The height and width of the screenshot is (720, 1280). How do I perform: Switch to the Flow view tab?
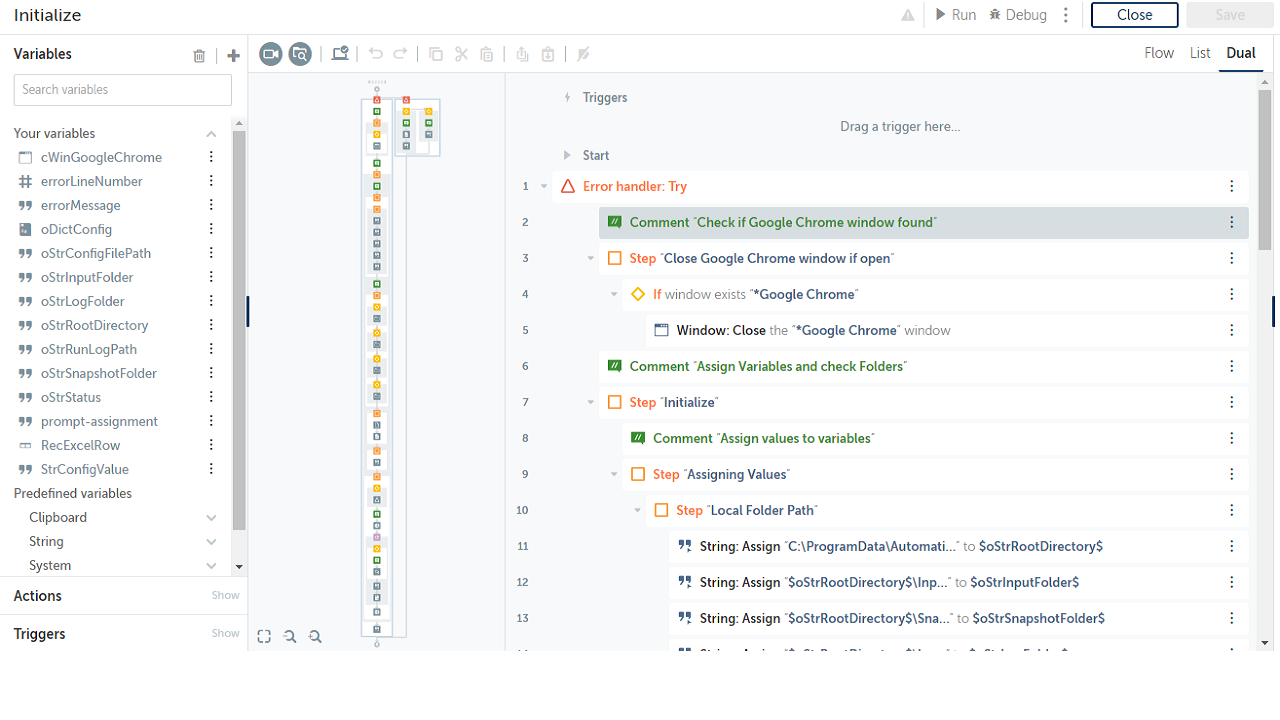1159,53
